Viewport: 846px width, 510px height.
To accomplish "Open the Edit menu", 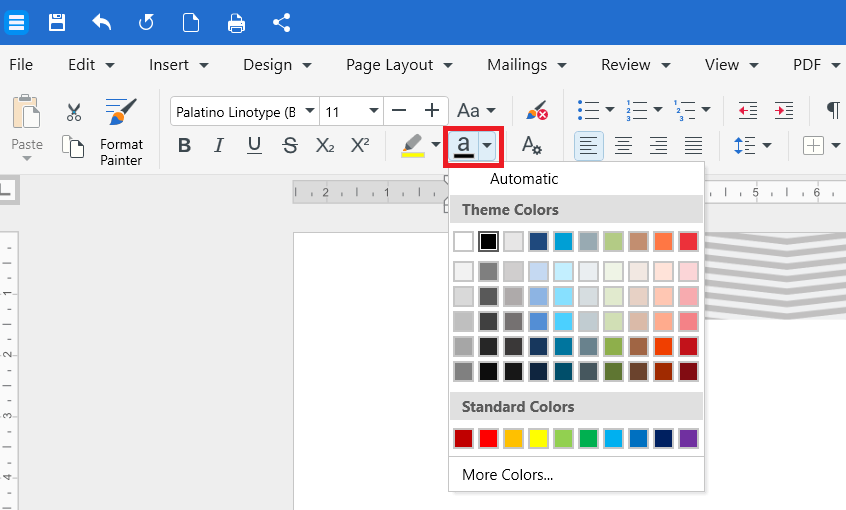I will [91, 65].
